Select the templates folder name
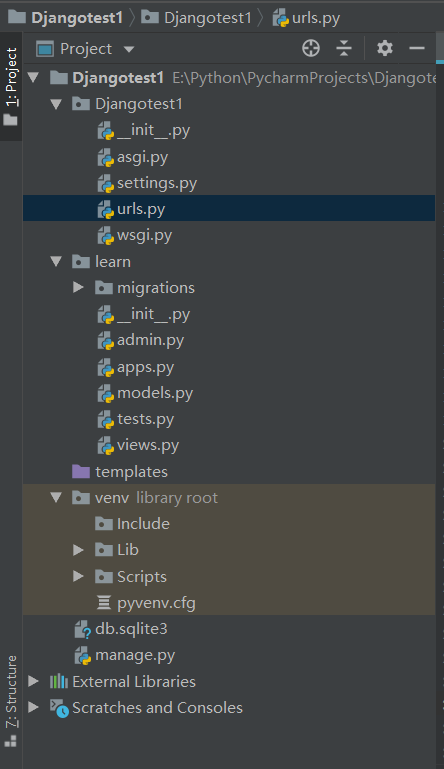Screen dimensions: 444x769 pyautogui.click(x=131, y=472)
